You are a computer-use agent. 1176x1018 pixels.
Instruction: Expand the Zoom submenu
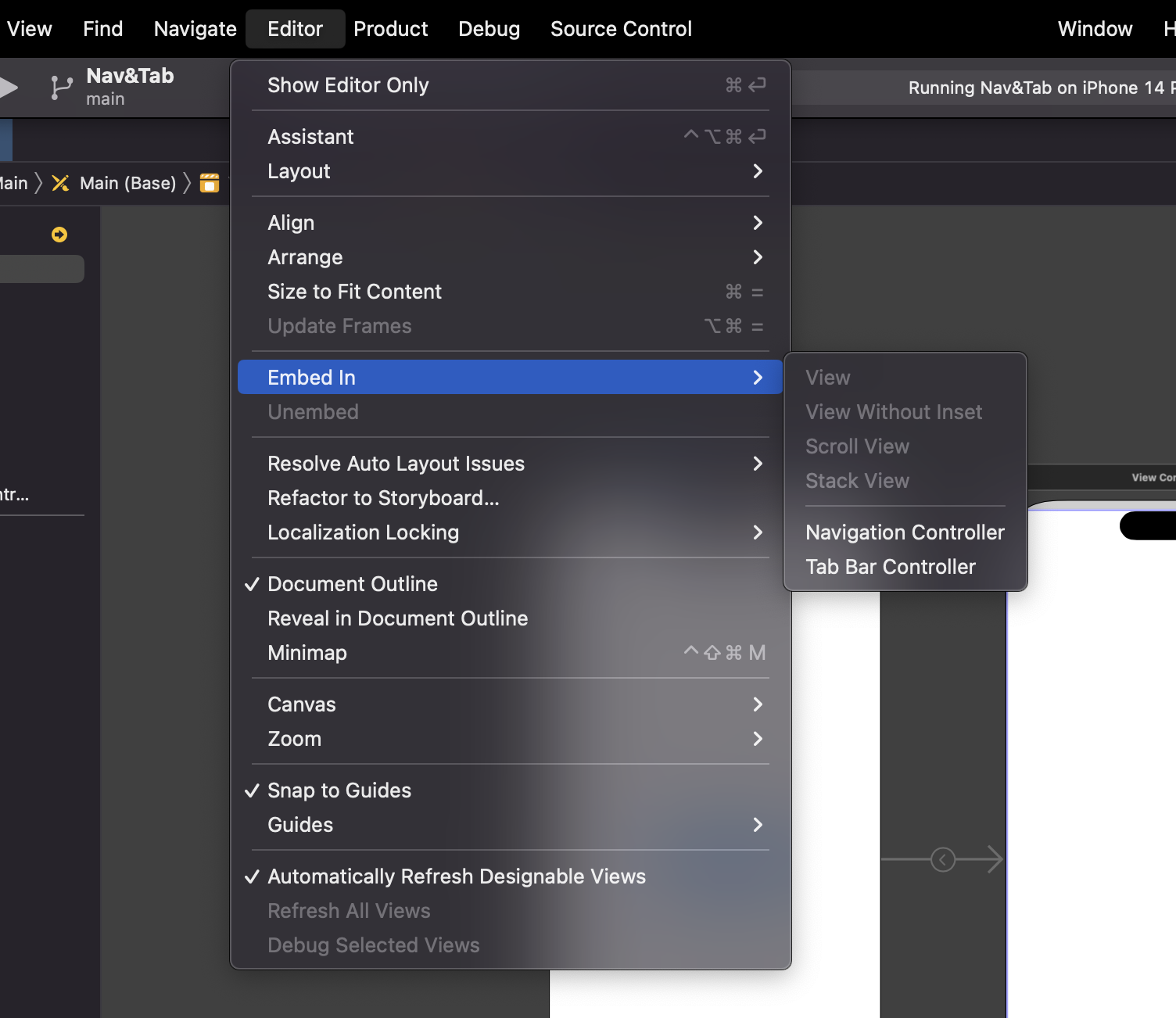pyautogui.click(x=511, y=739)
